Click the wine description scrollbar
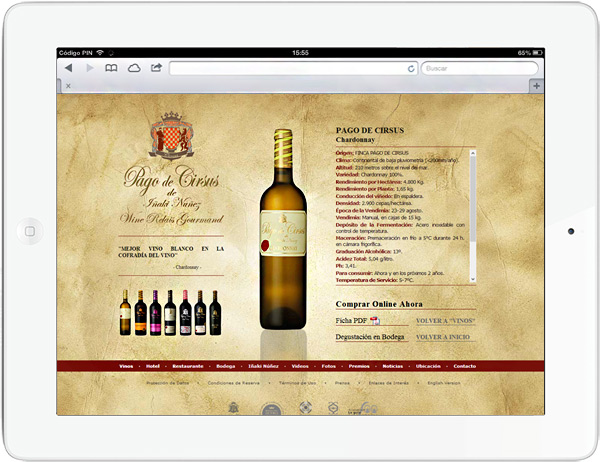The height and width of the screenshot is (462, 600). point(473,215)
